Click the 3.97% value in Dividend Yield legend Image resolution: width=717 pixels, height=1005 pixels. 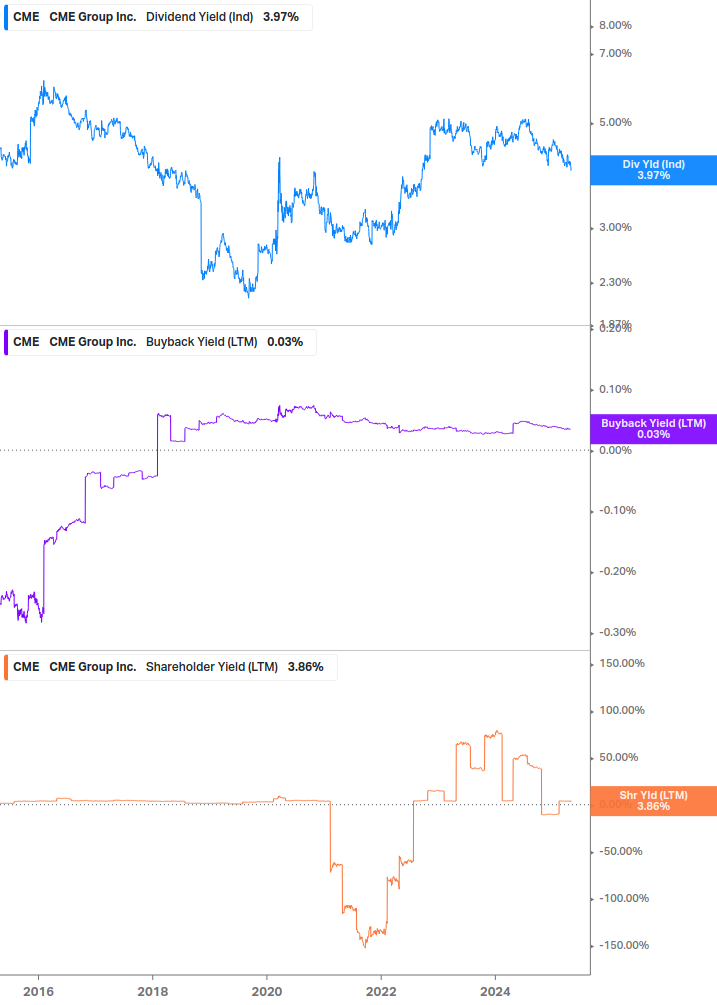tap(281, 17)
